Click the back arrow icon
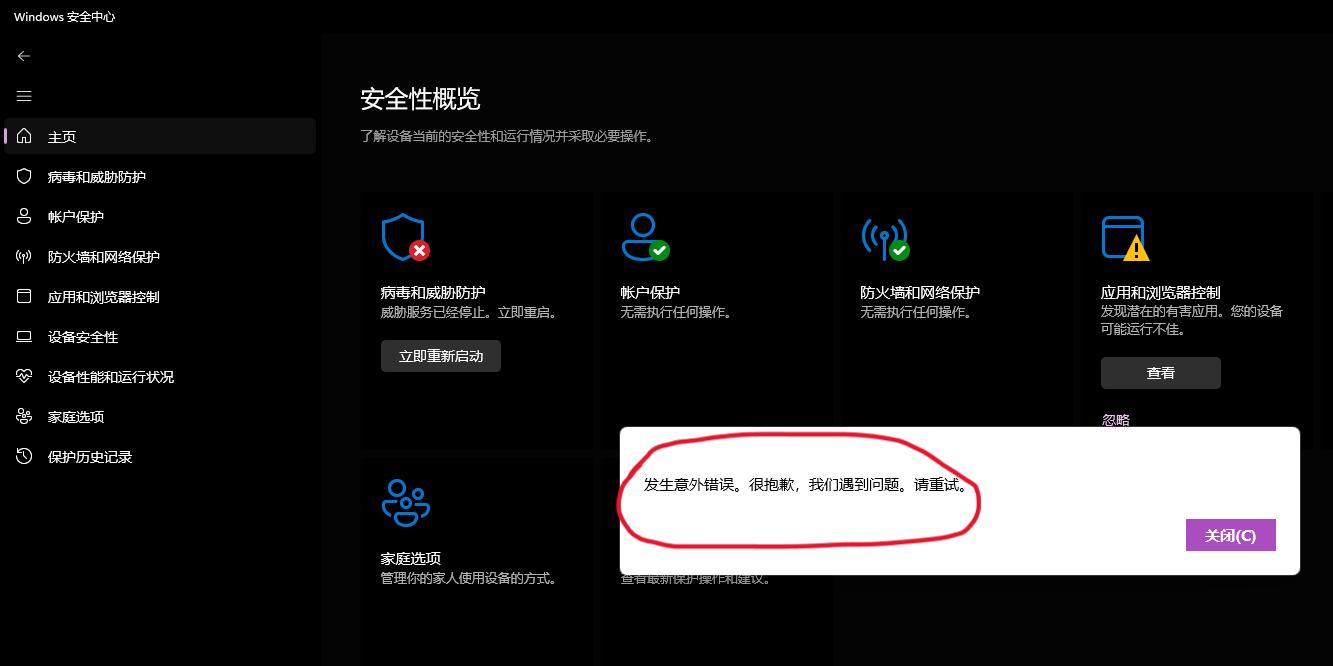The width and height of the screenshot is (1333, 666). [x=24, y=56]
